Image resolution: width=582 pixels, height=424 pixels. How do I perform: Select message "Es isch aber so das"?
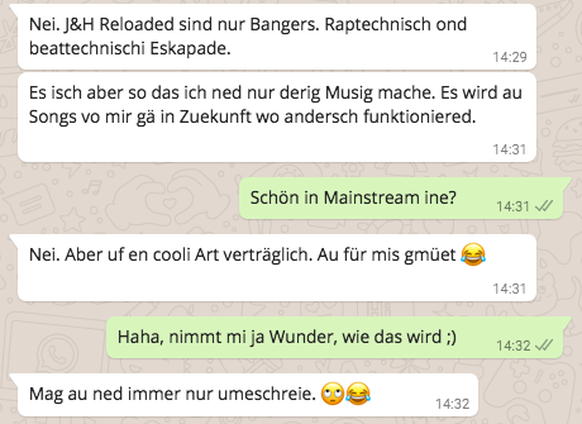point(277,117)
